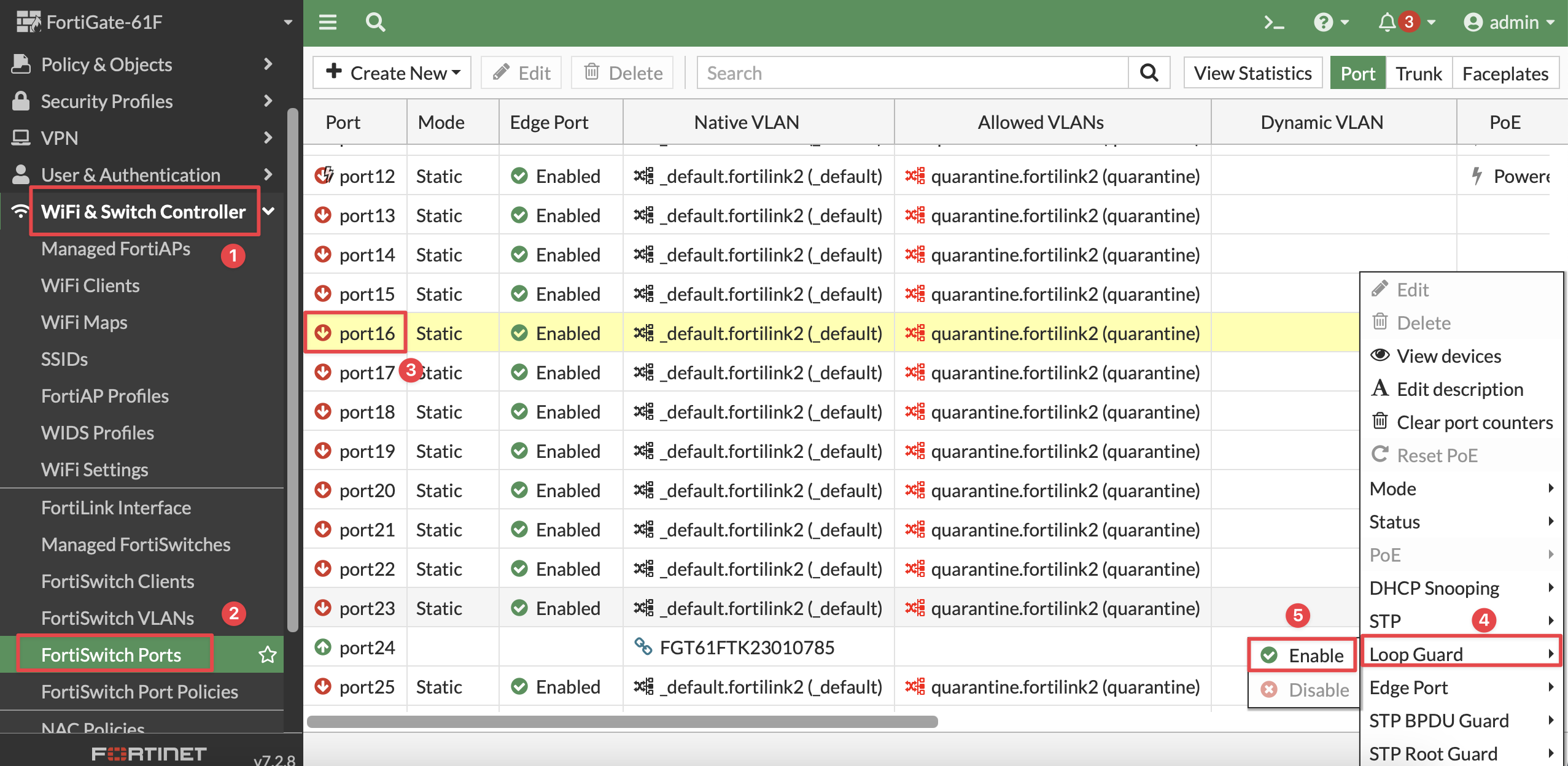Choose Enable in Loop Guard submenu

(x=1303, y=655)
